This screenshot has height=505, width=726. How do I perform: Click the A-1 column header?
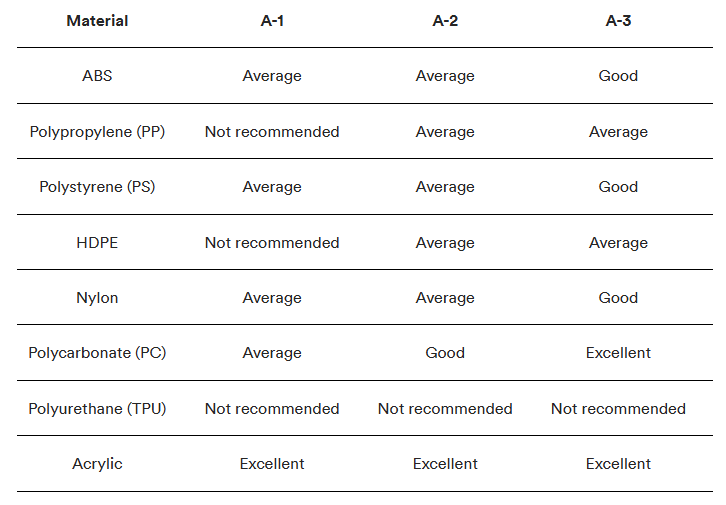pyautogui.click(x=272, y=21)
